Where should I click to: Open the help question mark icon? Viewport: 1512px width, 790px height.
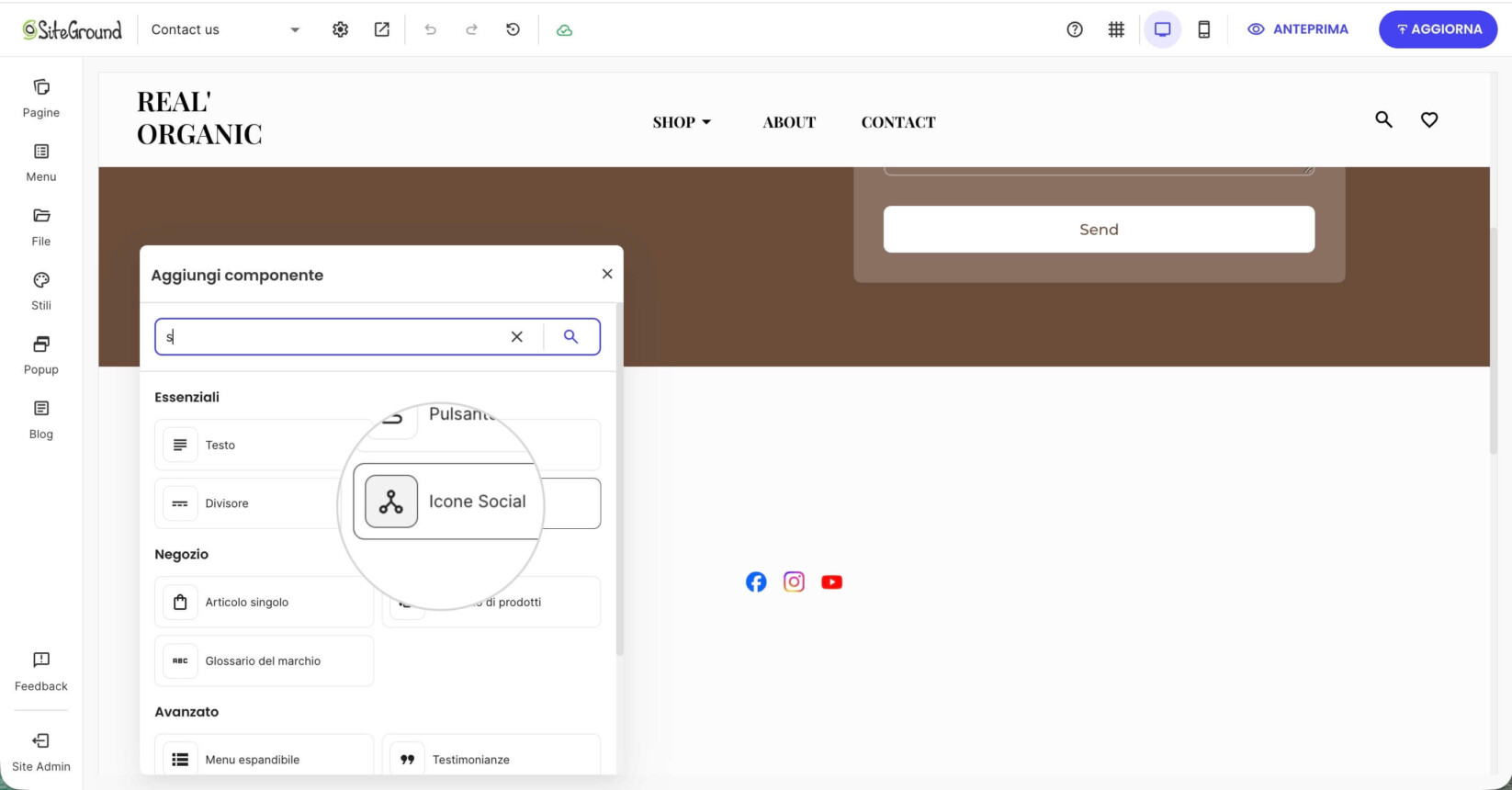pos(1075,29)
